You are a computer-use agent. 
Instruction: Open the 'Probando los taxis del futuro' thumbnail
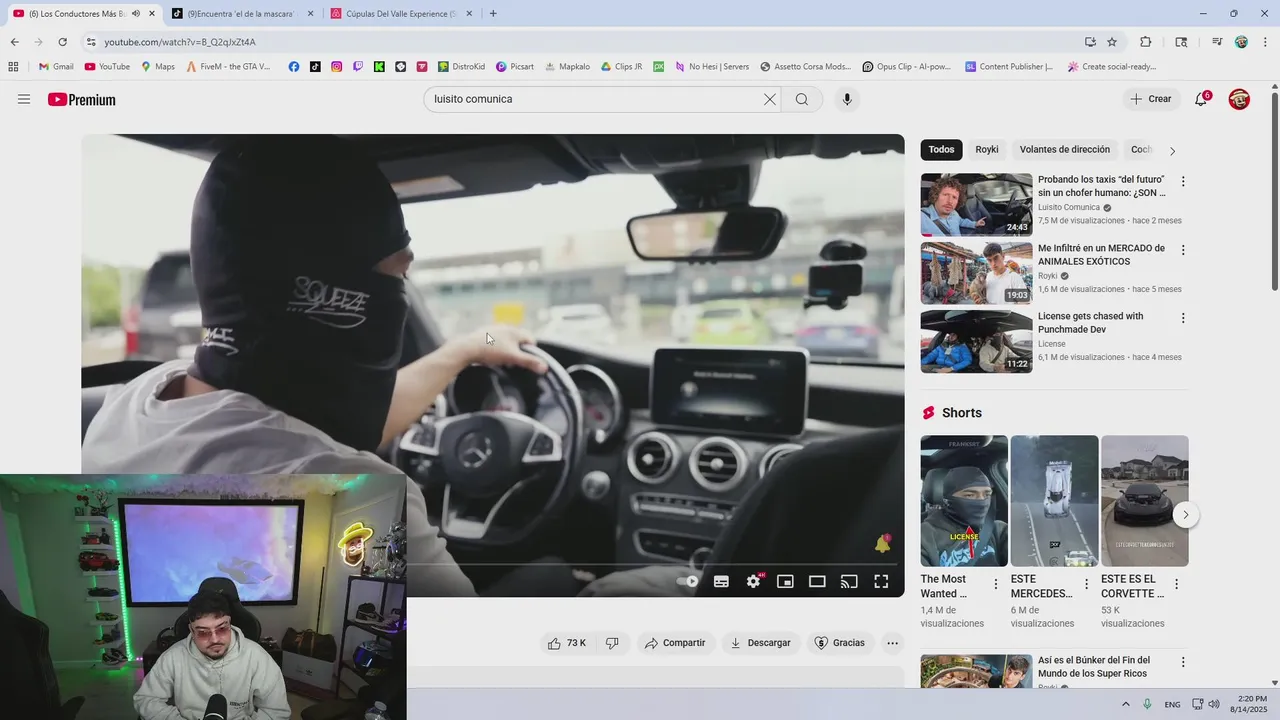coord(976,204)
